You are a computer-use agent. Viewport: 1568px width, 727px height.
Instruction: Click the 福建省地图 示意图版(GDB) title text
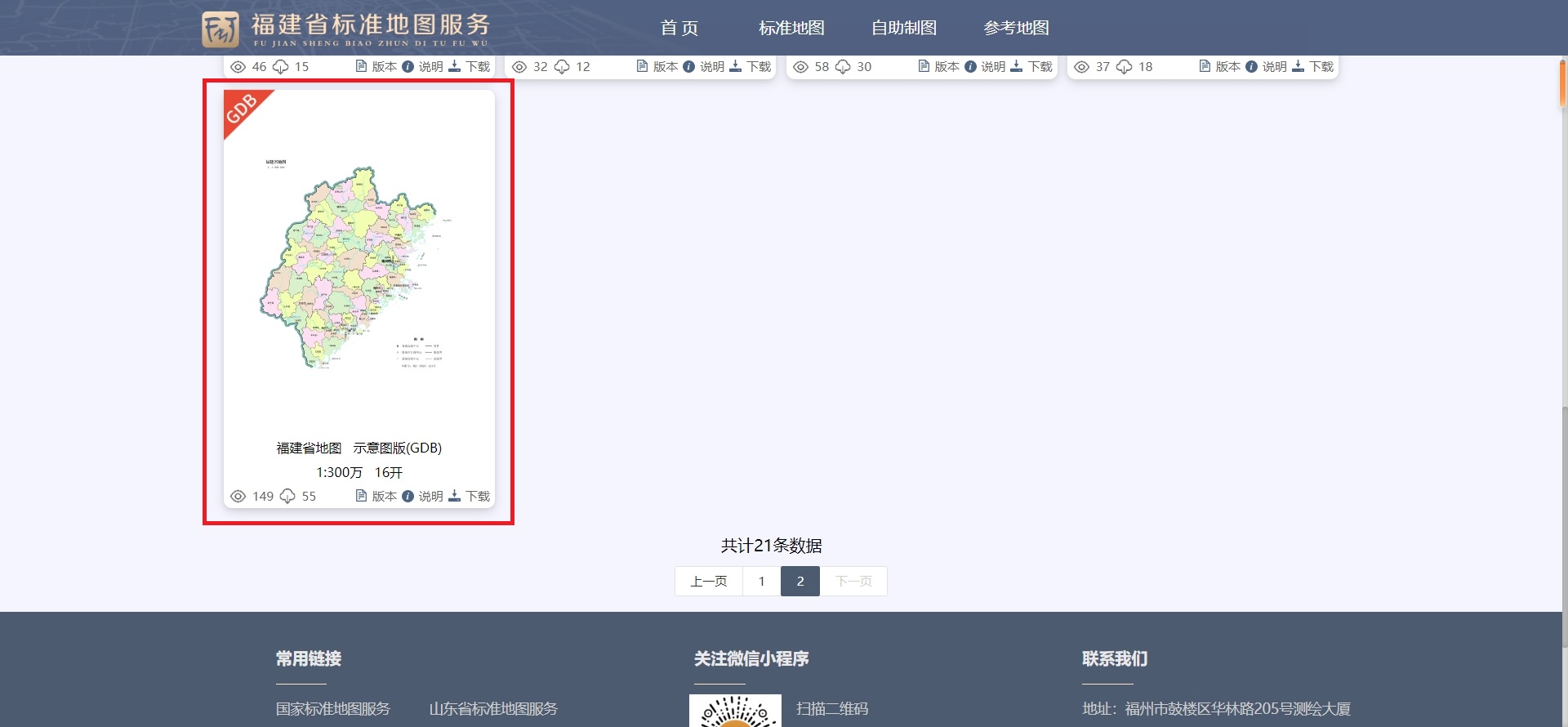point(359,448)
